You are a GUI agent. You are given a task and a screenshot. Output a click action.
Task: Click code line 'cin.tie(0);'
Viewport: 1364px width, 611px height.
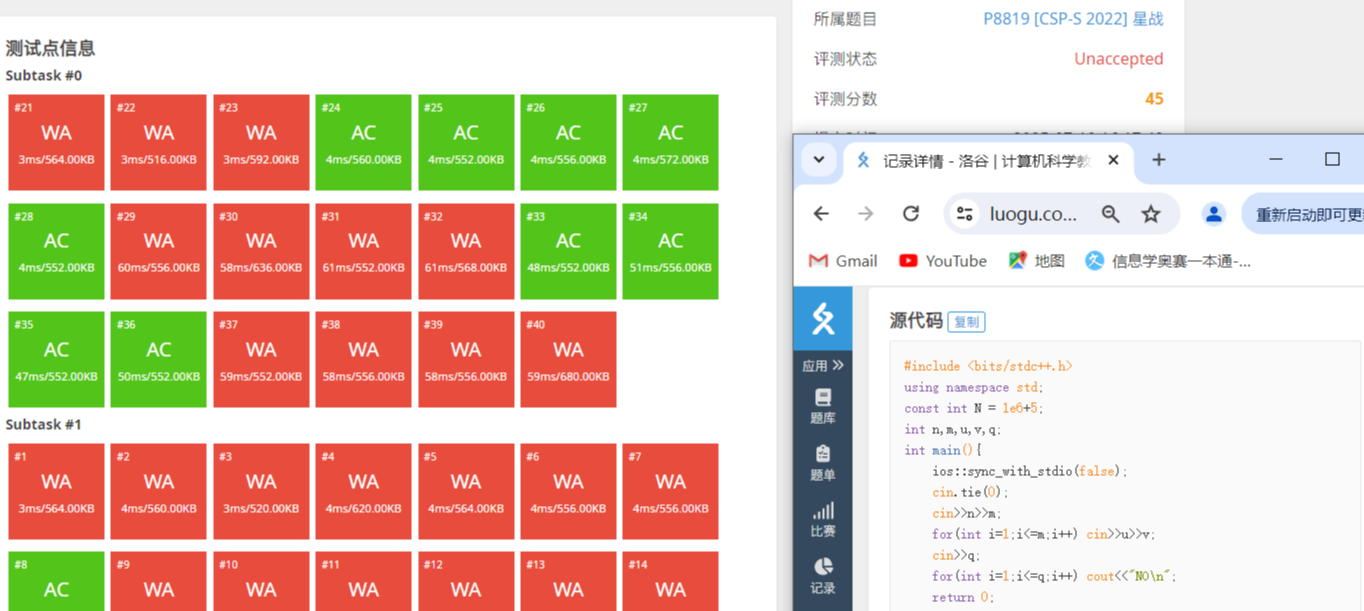[x=970, y=492]
